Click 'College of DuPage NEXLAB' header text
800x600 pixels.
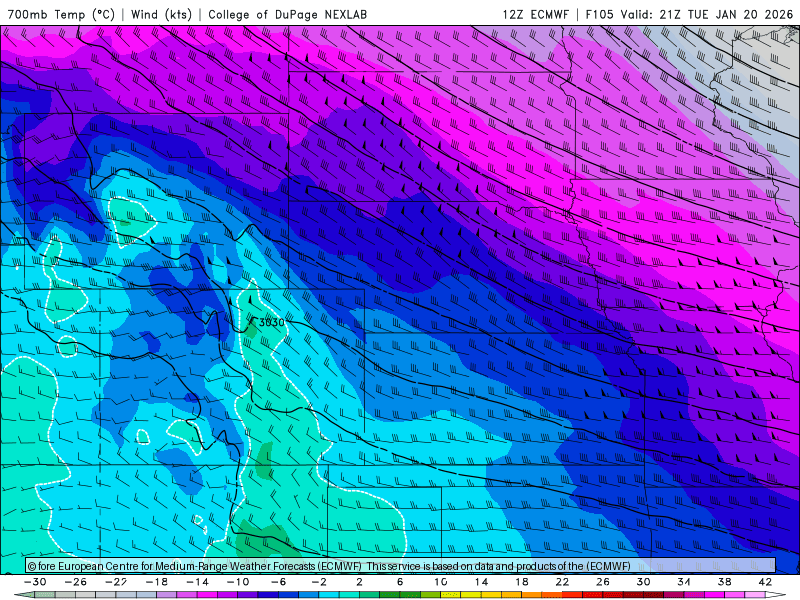tap(287, 14)
